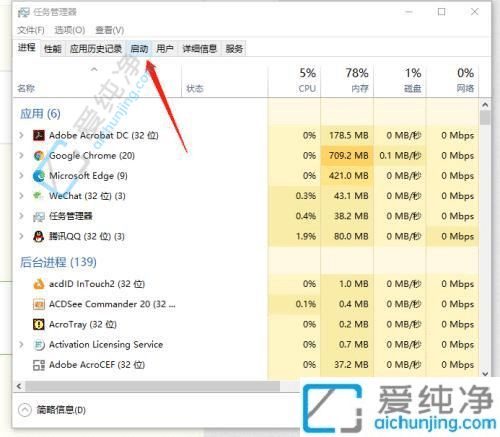The height and width of the screenshot is (437, 500).
Task: Select Chrome's 0.1 MB/秒 disk cell
Action: tap(400, 156)
